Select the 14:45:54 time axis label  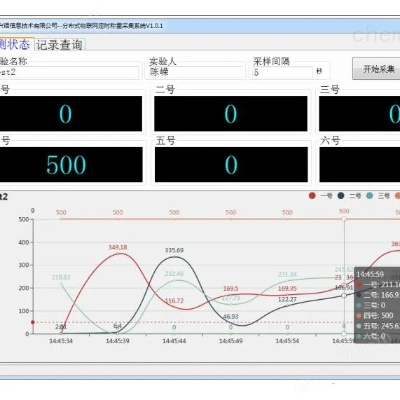[287, 341]
